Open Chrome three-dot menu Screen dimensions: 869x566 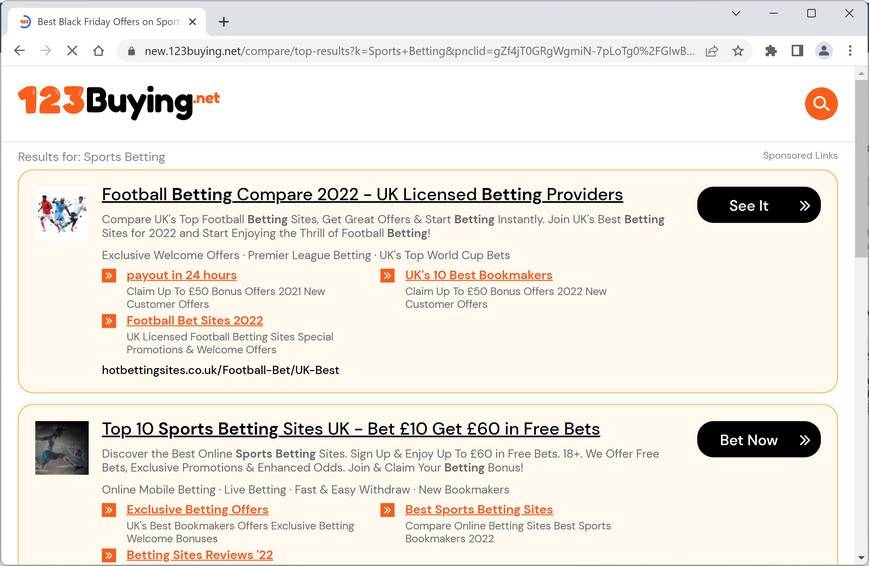coord(850,51)
